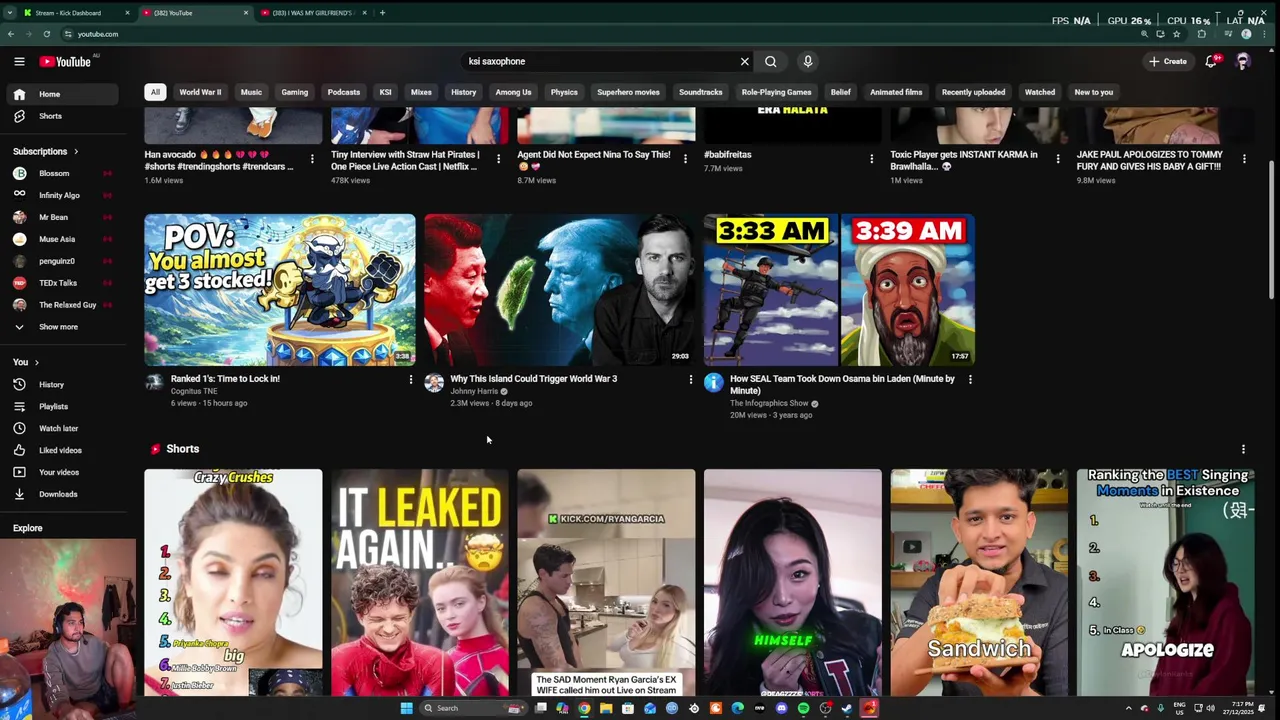The width and height of the screenshot is (1280, 720).
Task: Start voice search with the microphone icon
Action: 807,61
